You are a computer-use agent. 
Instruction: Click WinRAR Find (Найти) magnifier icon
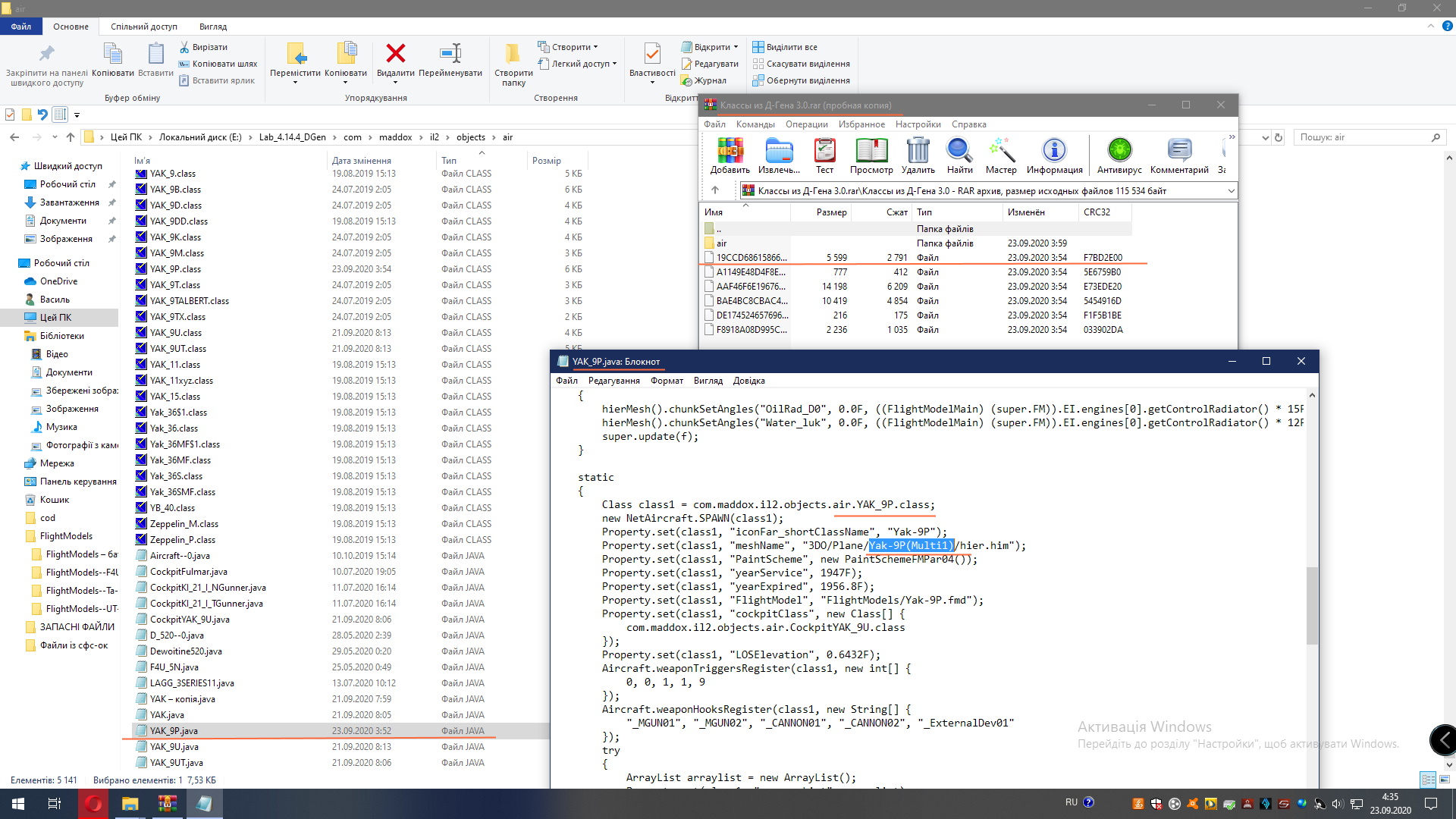959,151
